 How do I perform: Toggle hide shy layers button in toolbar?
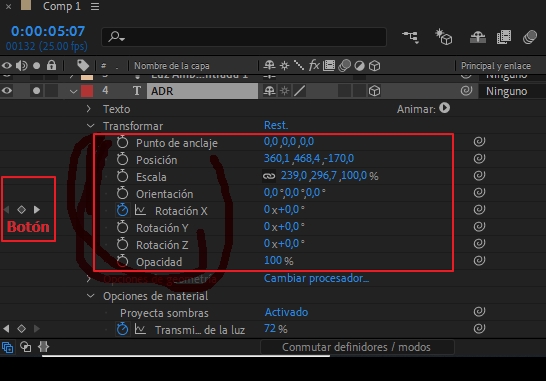[478, 37]
